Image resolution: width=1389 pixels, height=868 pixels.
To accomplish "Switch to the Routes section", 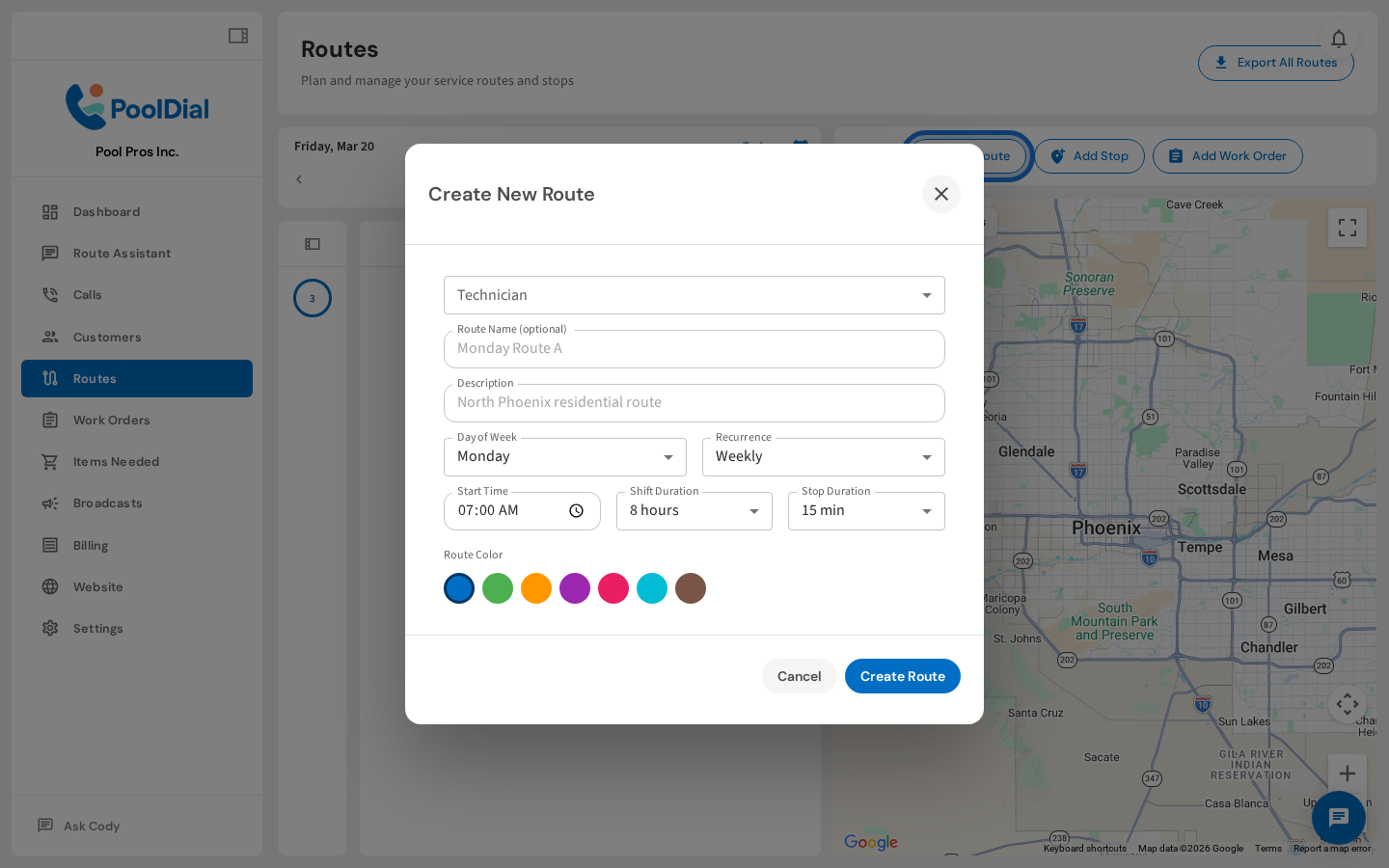I will pos(96,378).
